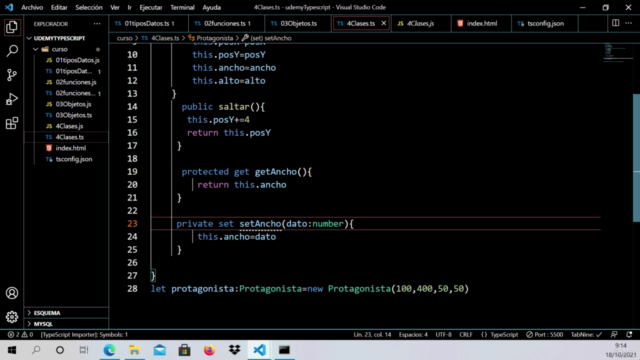The image size is (640, 360).
Task: Open tsconfig.json in the explorer
Action: point(74,159)
